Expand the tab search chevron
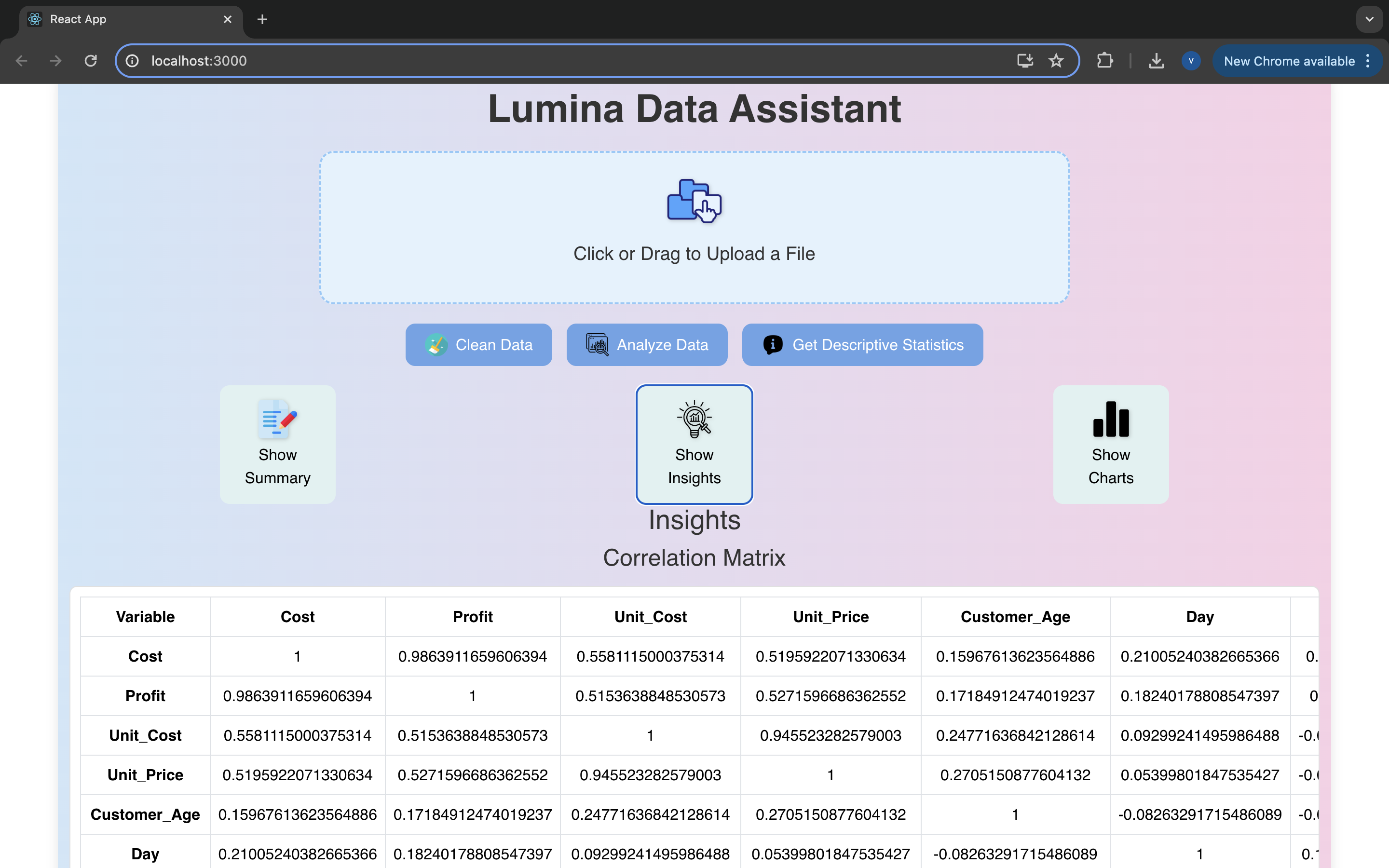 [x=1370, y=19]
